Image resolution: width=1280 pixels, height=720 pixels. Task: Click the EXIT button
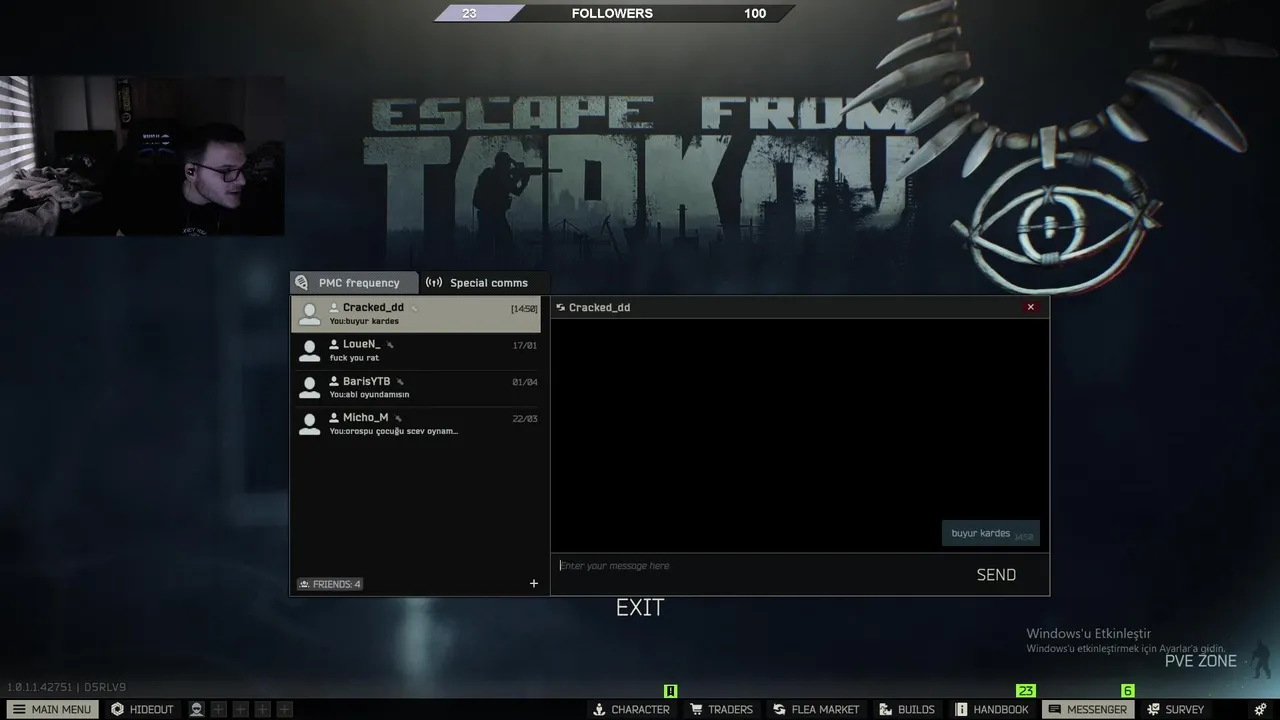640,608
